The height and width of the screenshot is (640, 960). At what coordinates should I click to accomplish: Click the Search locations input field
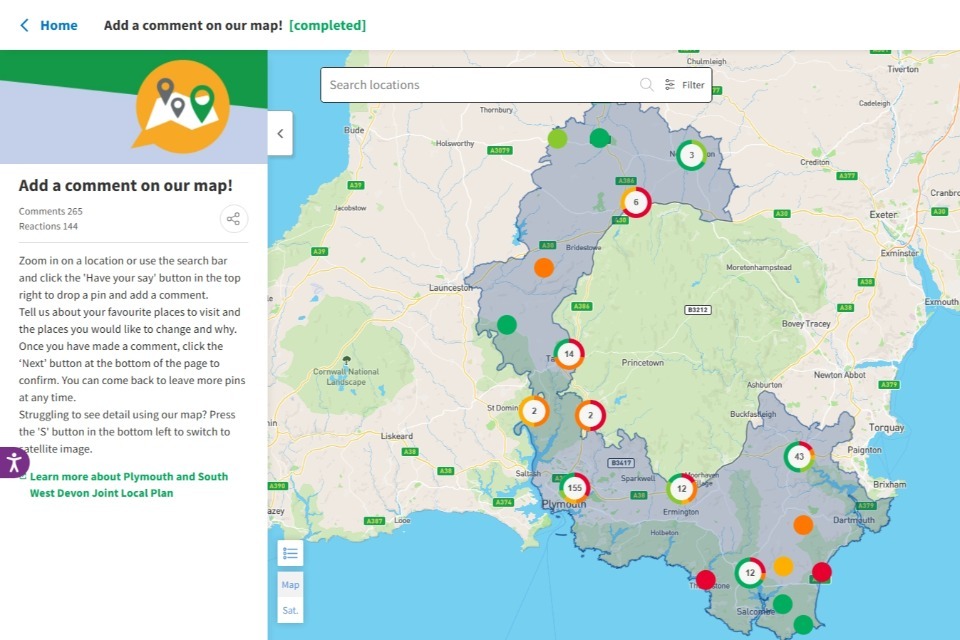point(480,85)
